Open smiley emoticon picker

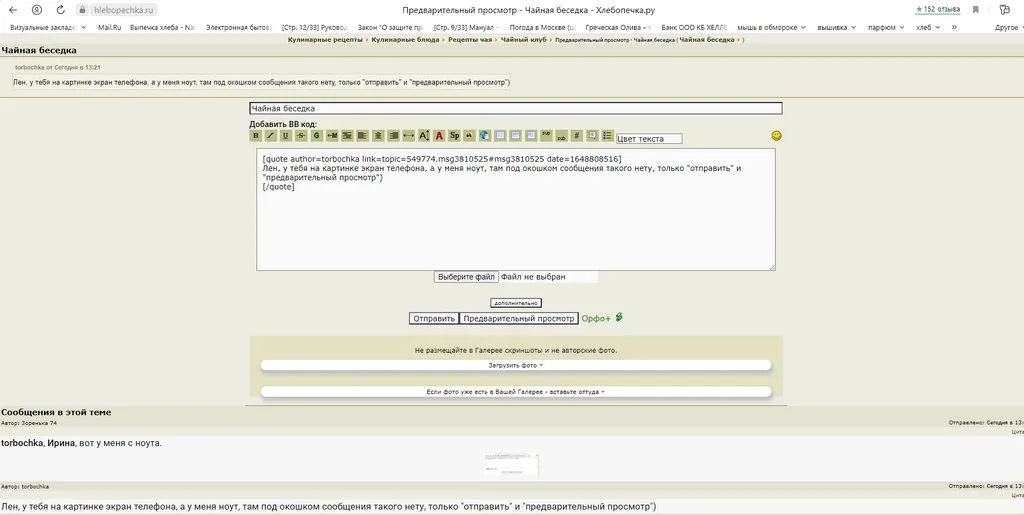(x=777, y=136)
